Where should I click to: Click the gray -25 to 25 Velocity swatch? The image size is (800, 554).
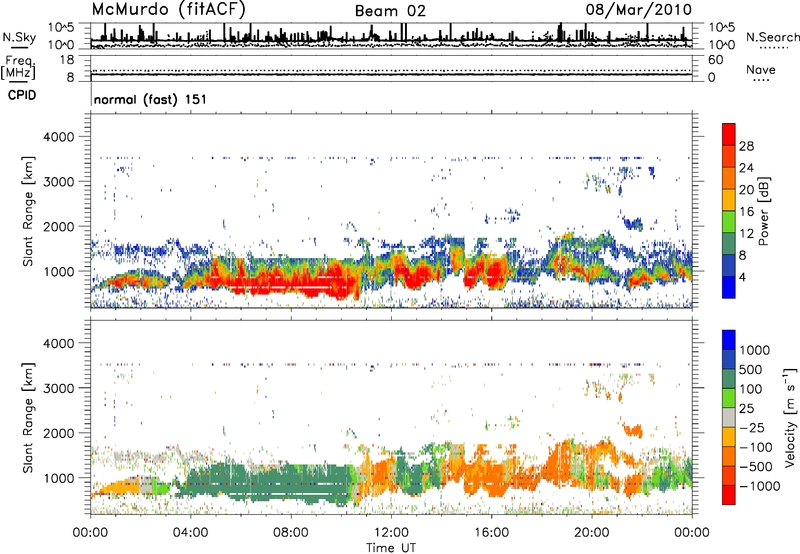click(x=729, y=418)
